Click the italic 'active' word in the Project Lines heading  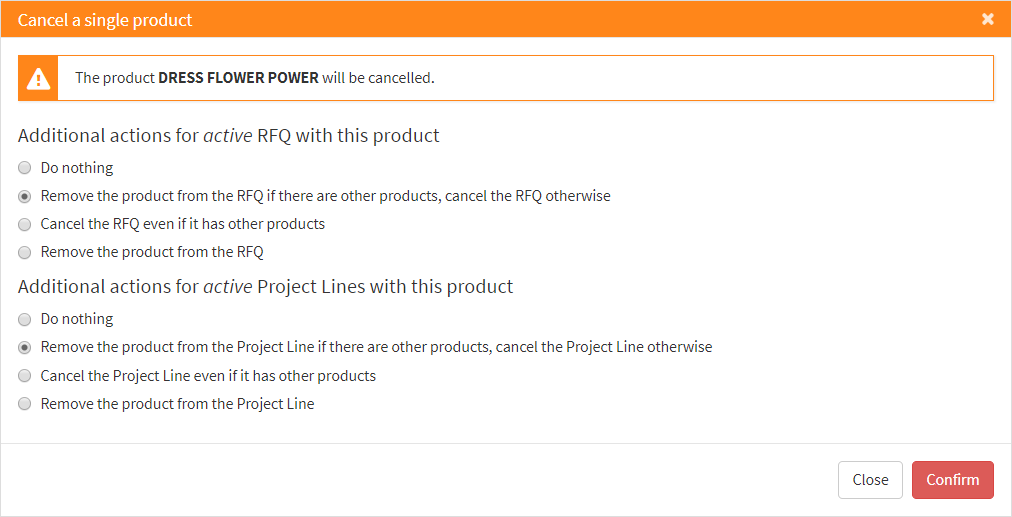228,286
